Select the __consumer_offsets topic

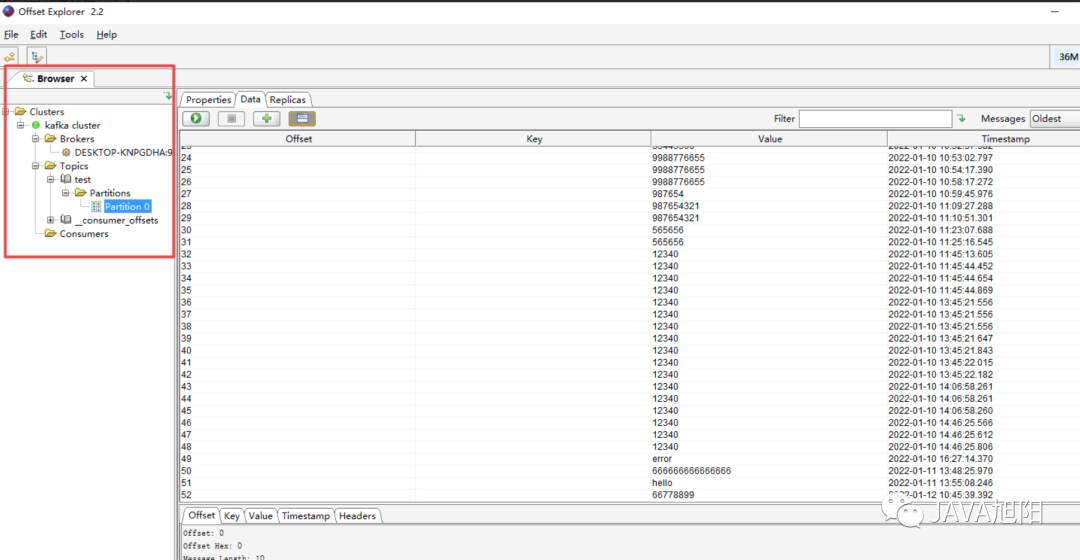click(116, 220)
